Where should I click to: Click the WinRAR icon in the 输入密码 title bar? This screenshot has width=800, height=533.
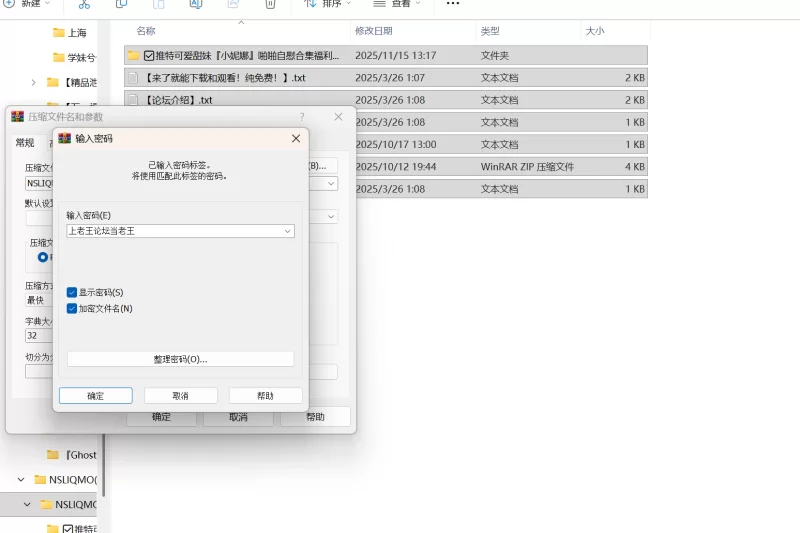coord(65,138)
